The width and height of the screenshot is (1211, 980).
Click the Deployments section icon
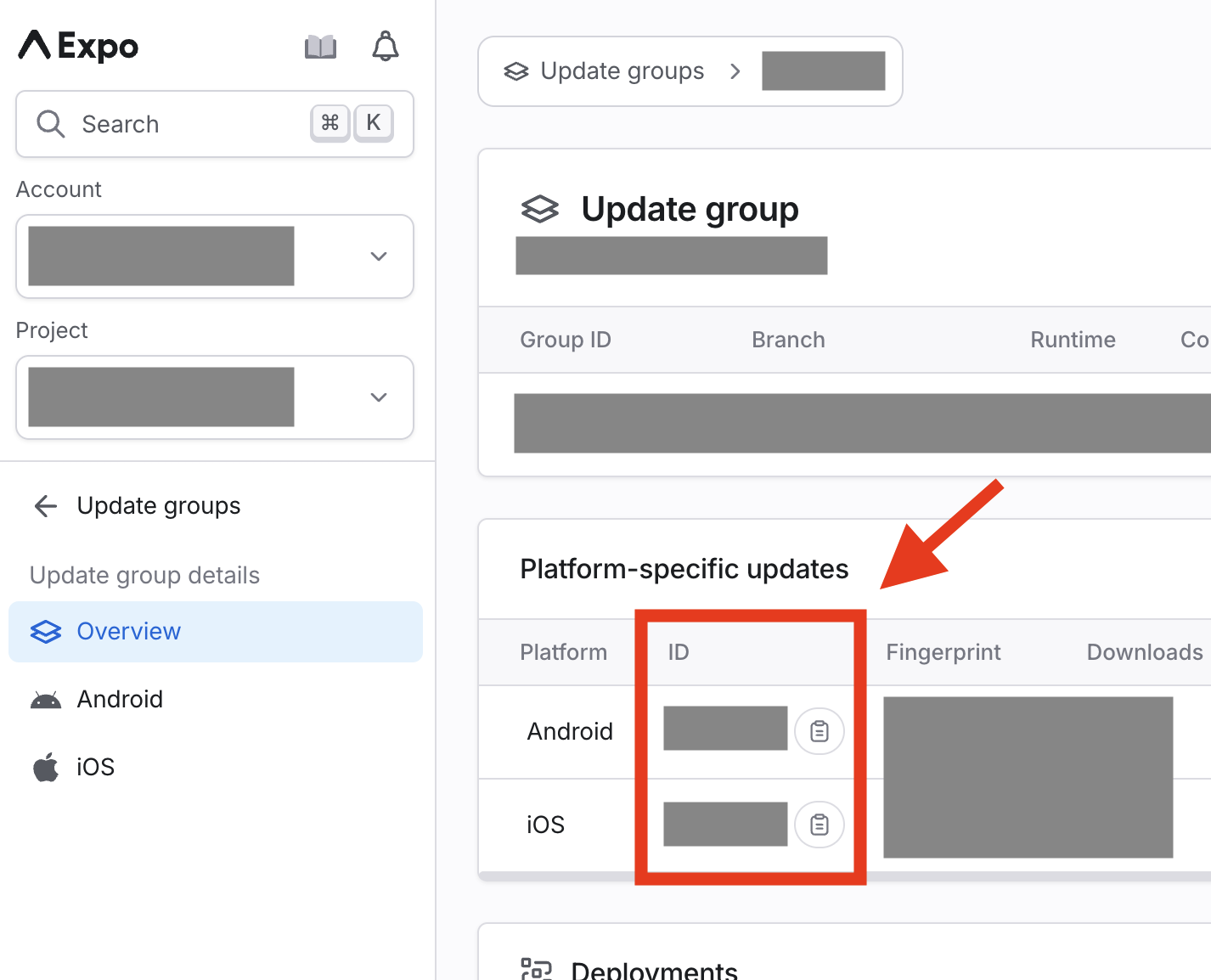click(x=537, y=970)
